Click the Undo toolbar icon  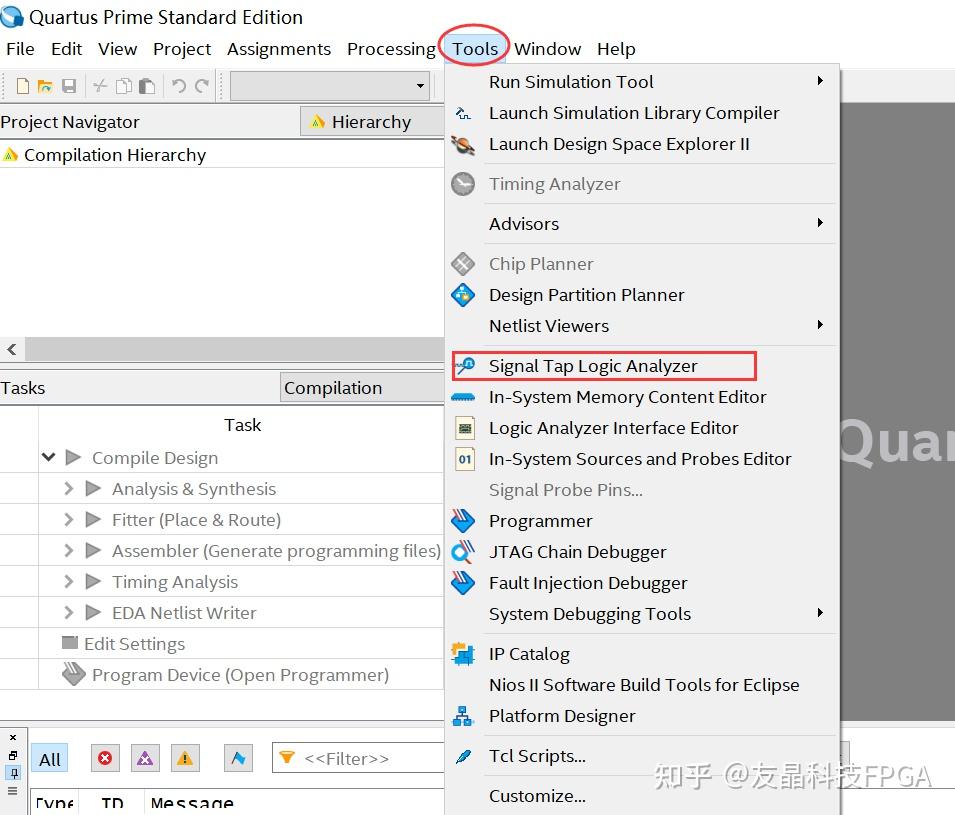pos(178,86)
